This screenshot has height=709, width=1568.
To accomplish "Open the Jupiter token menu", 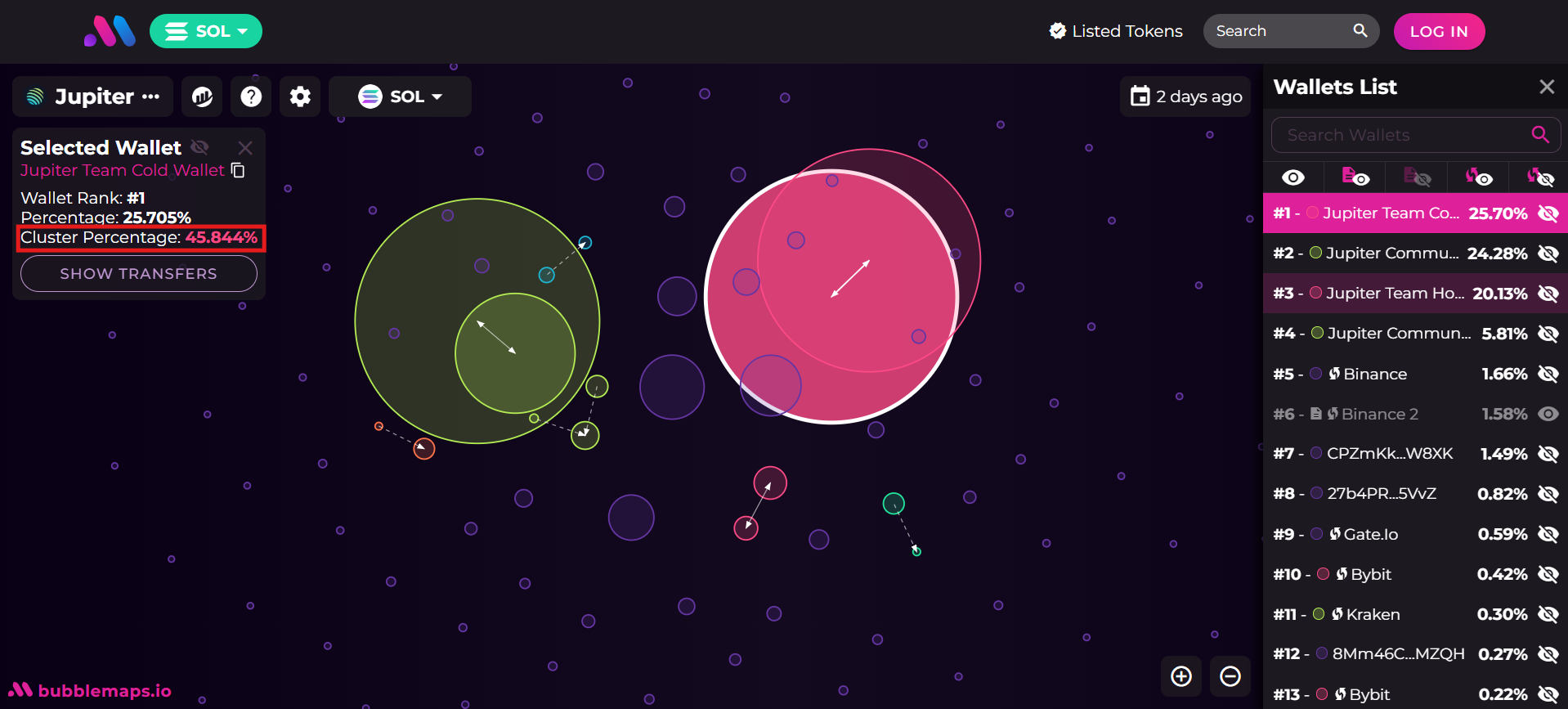I will (x=92, y=96).
